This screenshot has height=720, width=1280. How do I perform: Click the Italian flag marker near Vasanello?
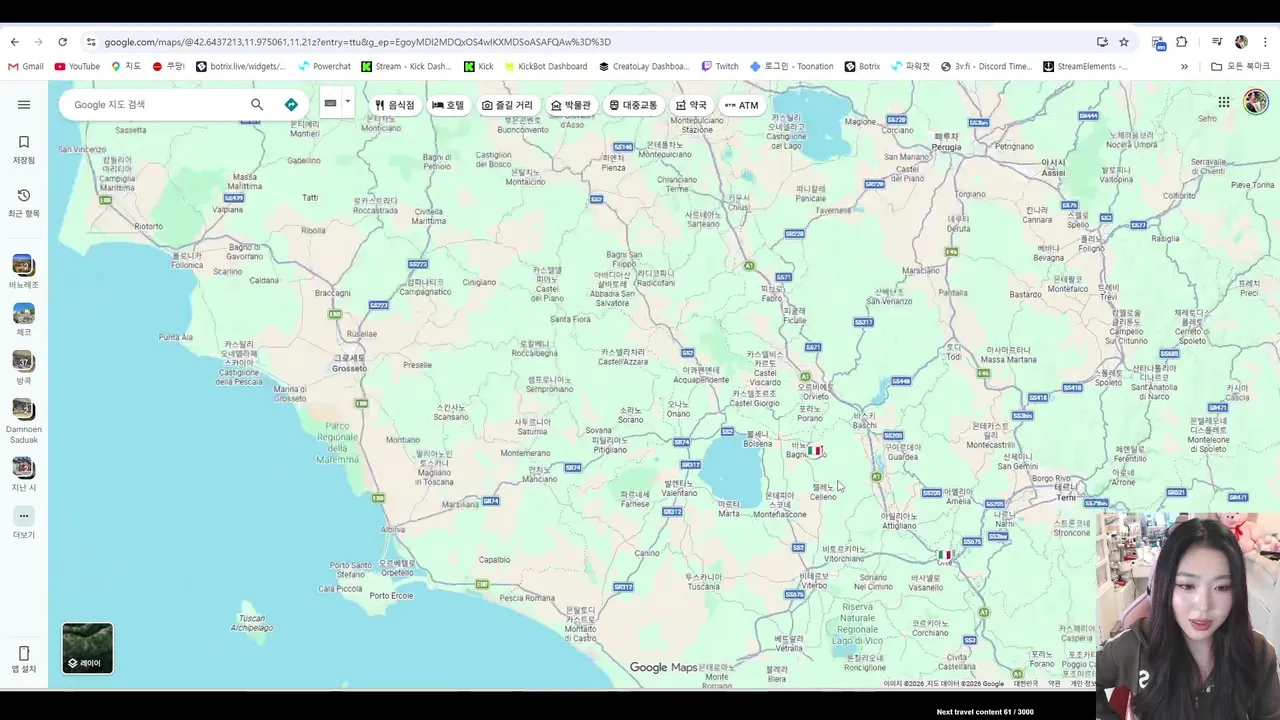coord(945,555)
